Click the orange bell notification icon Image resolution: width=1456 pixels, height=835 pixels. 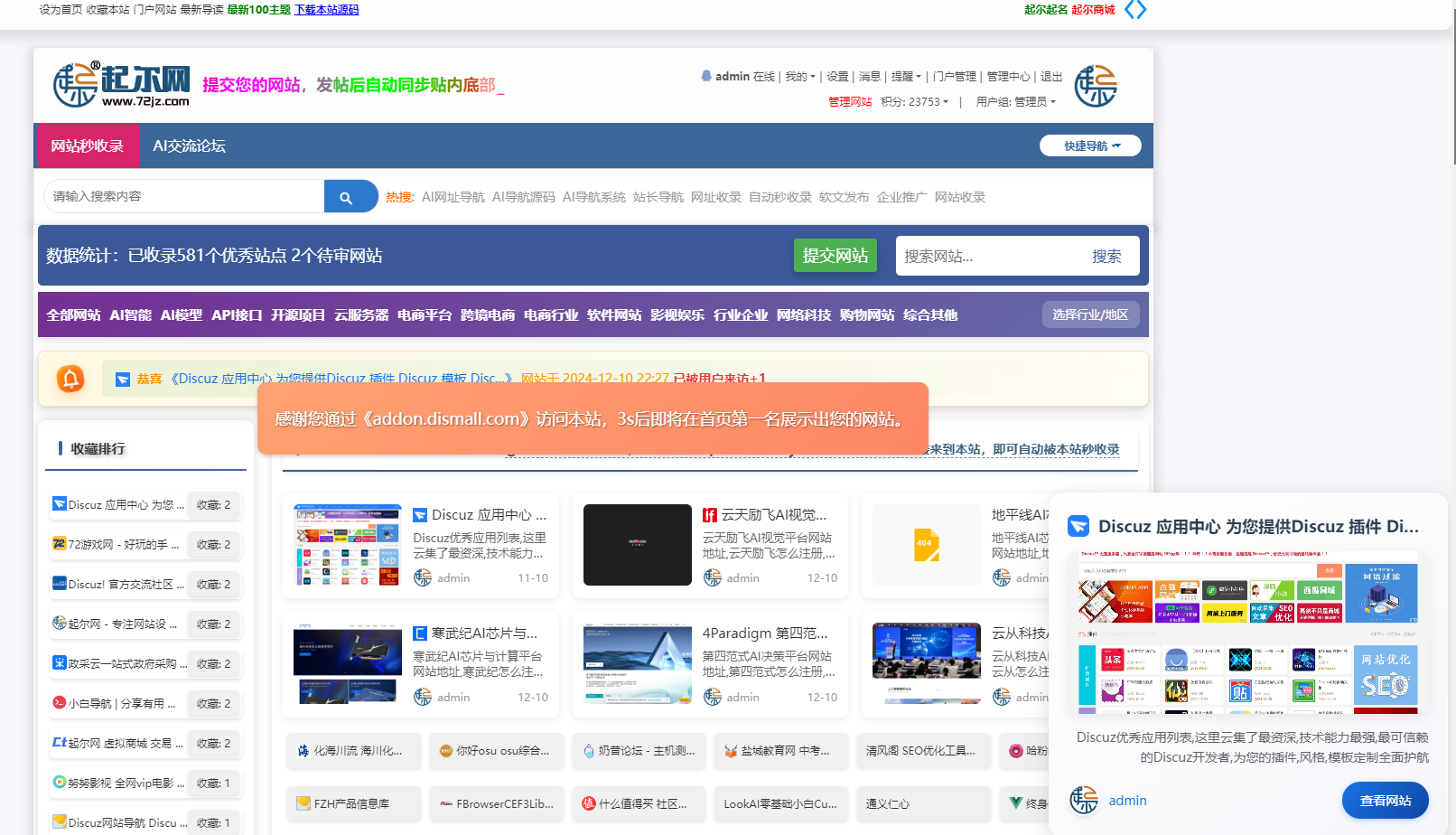coord(70,379)
